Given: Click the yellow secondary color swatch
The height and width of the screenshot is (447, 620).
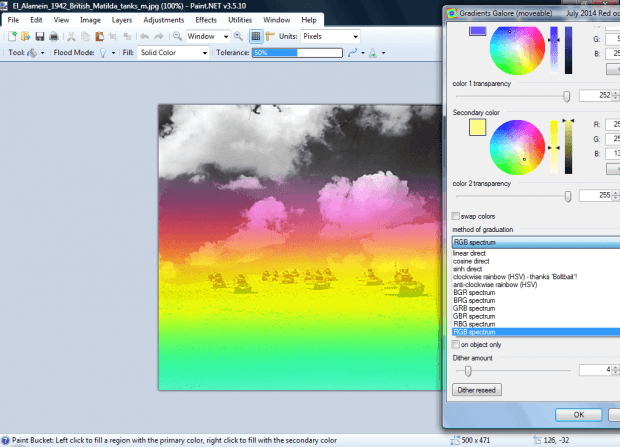Looking at the screenshot, I should point(477,128).
